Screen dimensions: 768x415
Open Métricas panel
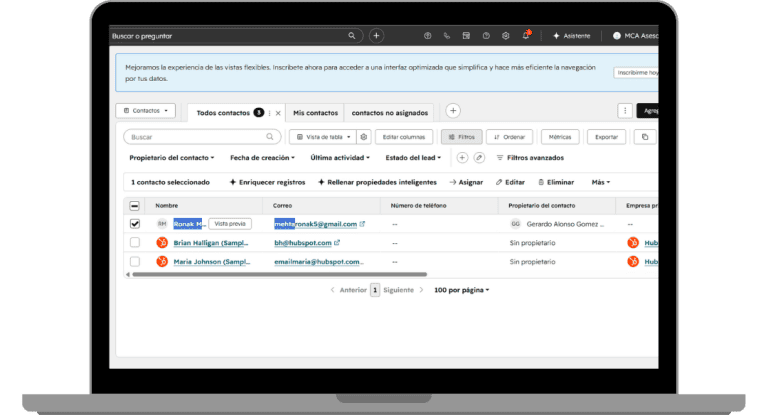coord(560,137)
